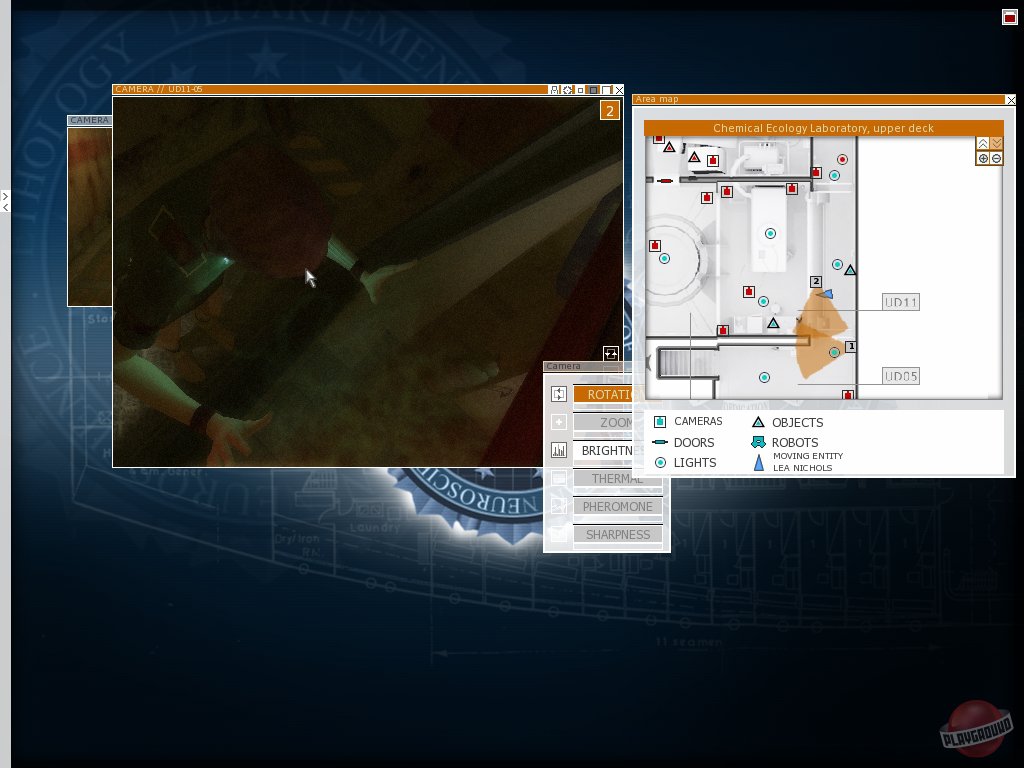Click the left arrow on the left screen edge
1024x768 pixels.
click(x=5, y=207)
